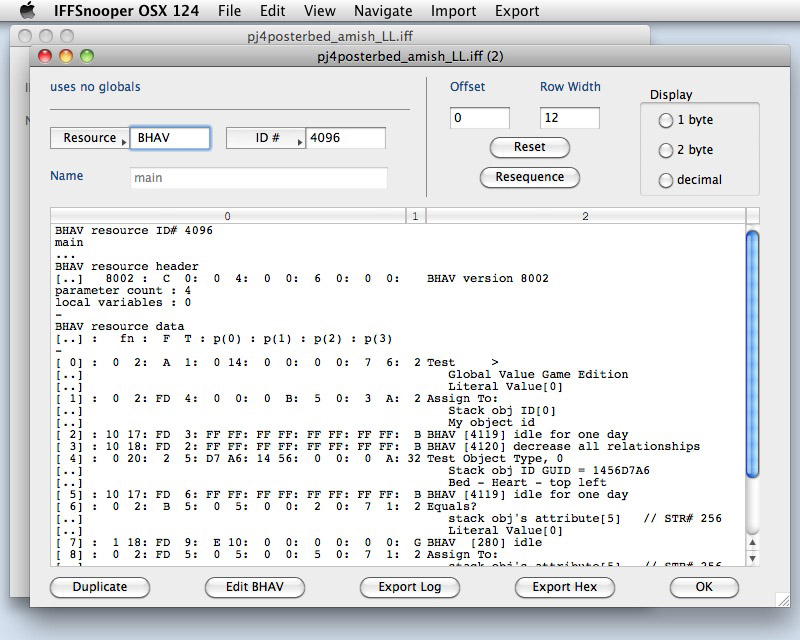Open the Edit BHAV editor

click(x=254, y=587)
